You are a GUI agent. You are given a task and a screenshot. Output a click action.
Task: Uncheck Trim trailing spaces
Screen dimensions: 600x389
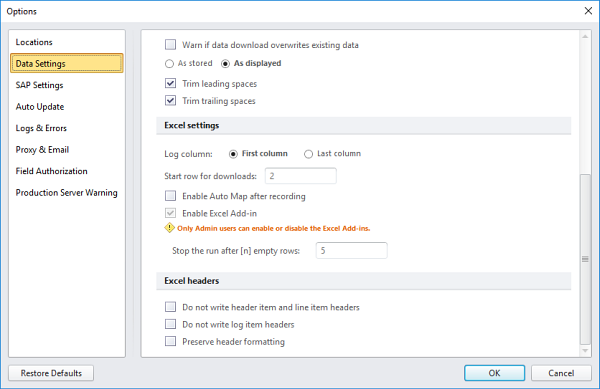click(x=171, y=101)
